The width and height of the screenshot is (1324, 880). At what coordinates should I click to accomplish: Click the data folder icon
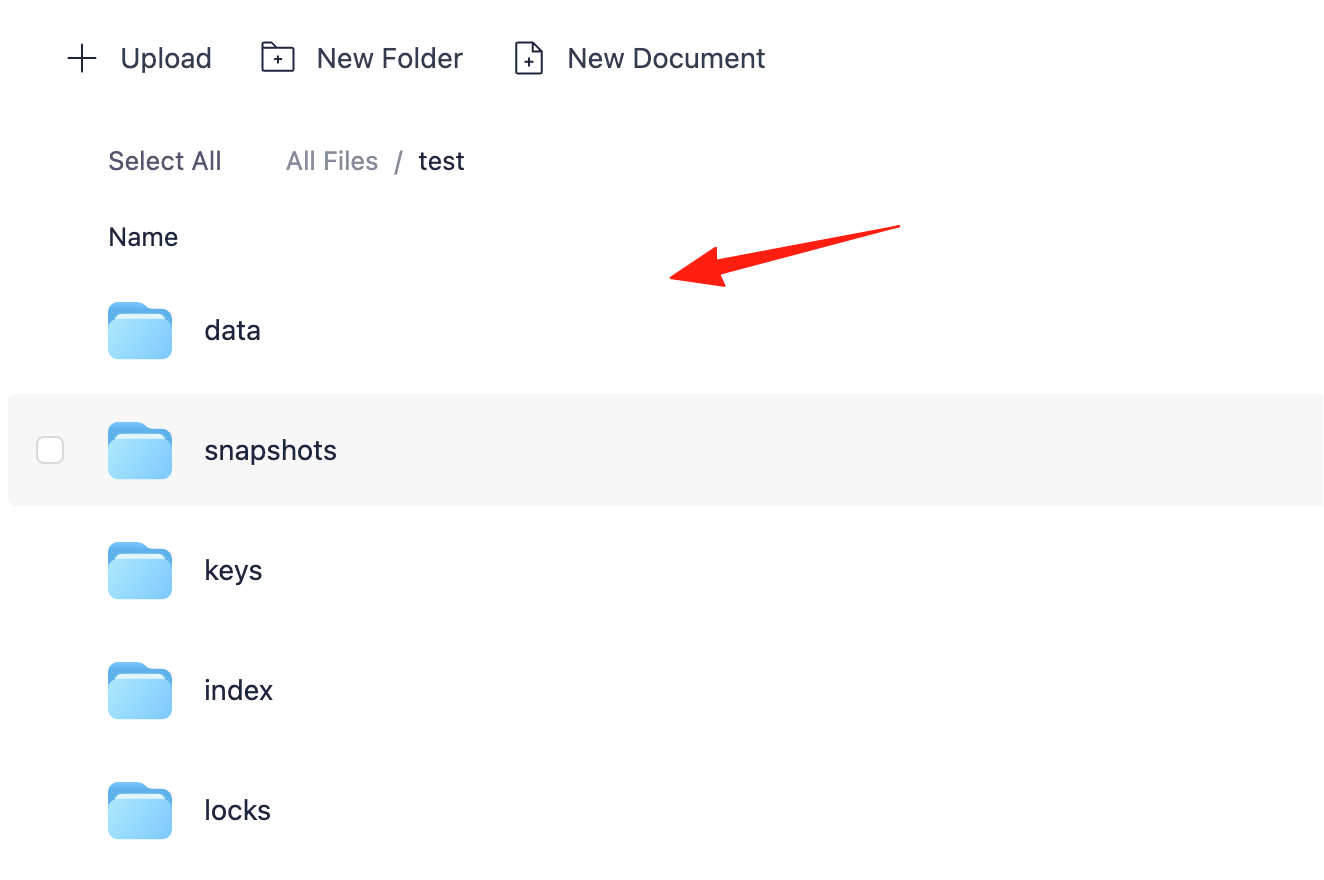tap(140, 330)
